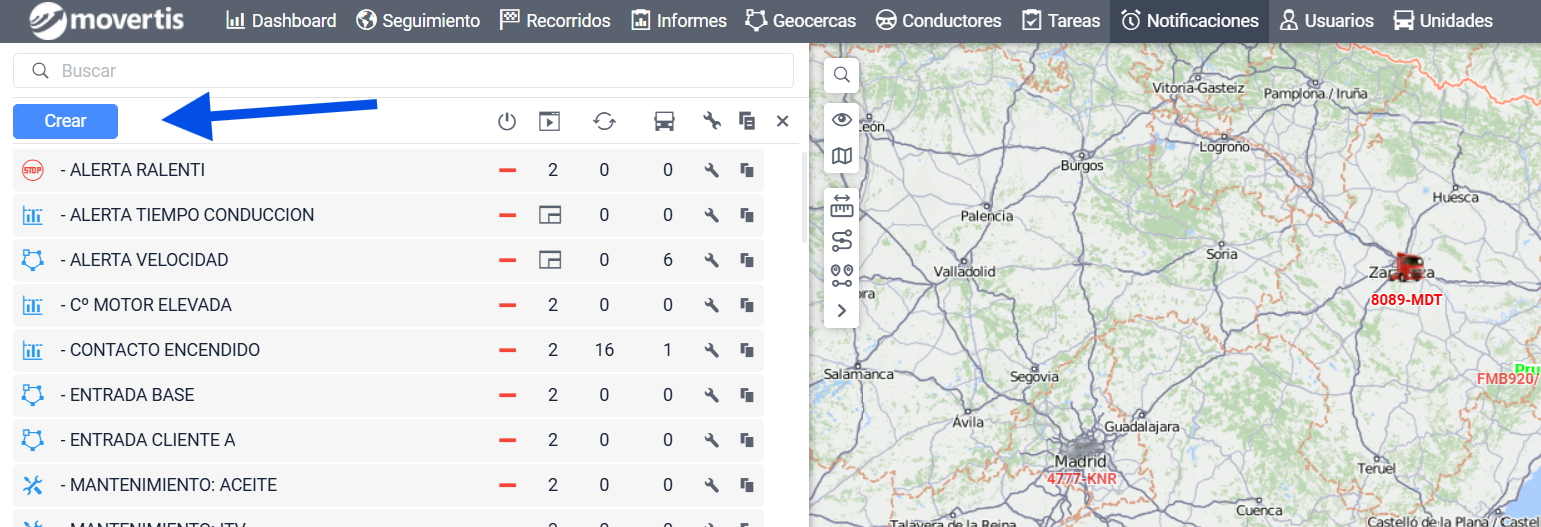Click the wrench icon for ALERTA RALENTI
This screenshot has width=1541, height=527.
coord(712,170)
